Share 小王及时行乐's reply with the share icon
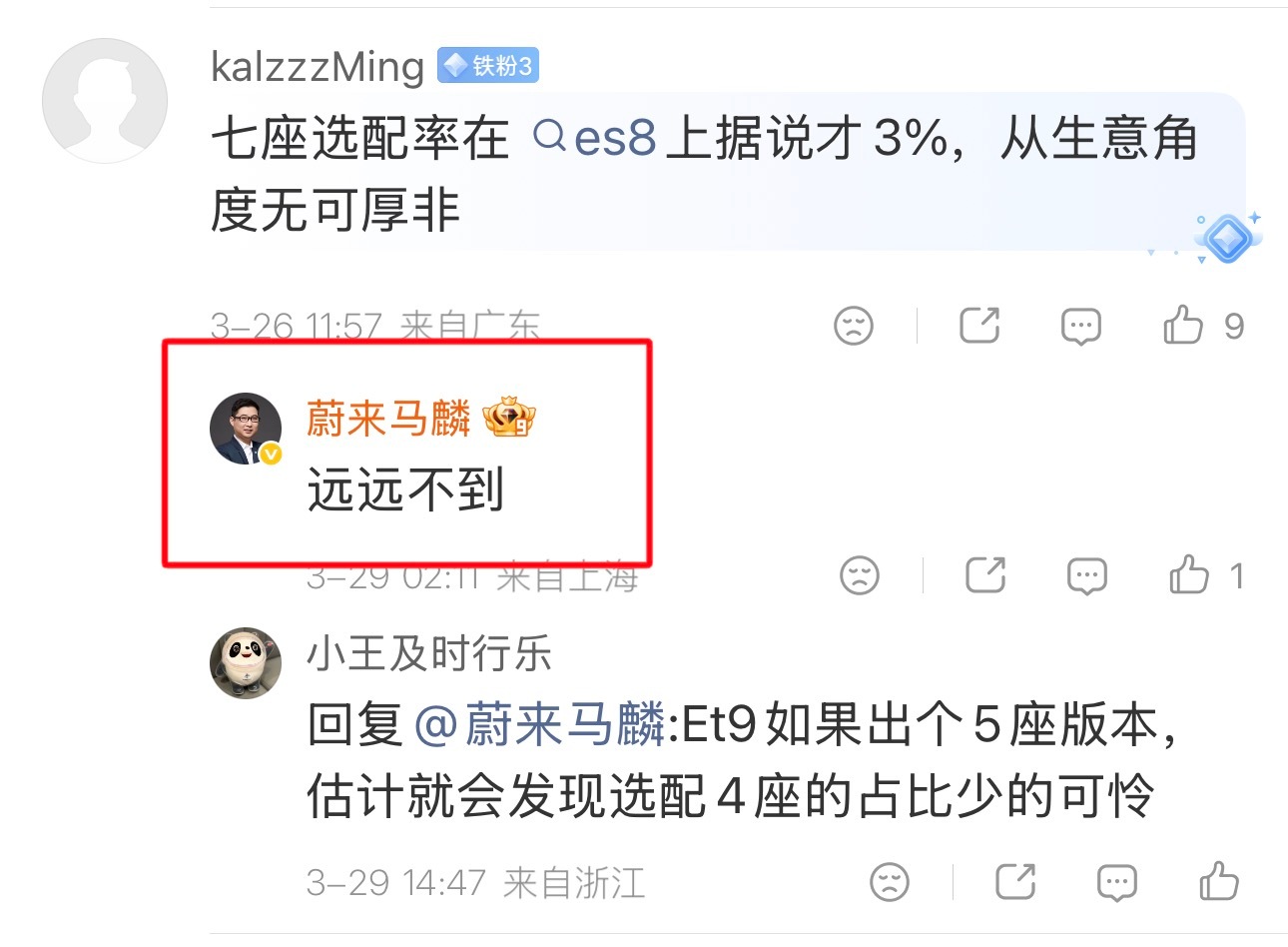 coord(1015,882)
